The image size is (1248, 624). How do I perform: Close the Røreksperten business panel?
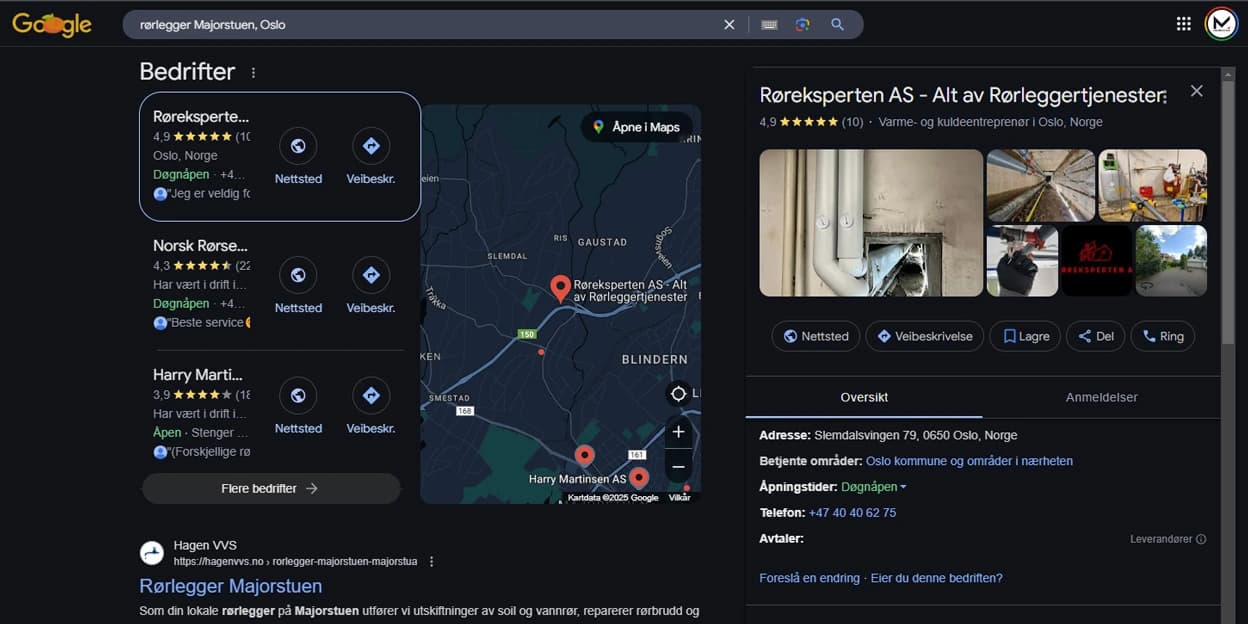pos(1197,91)
